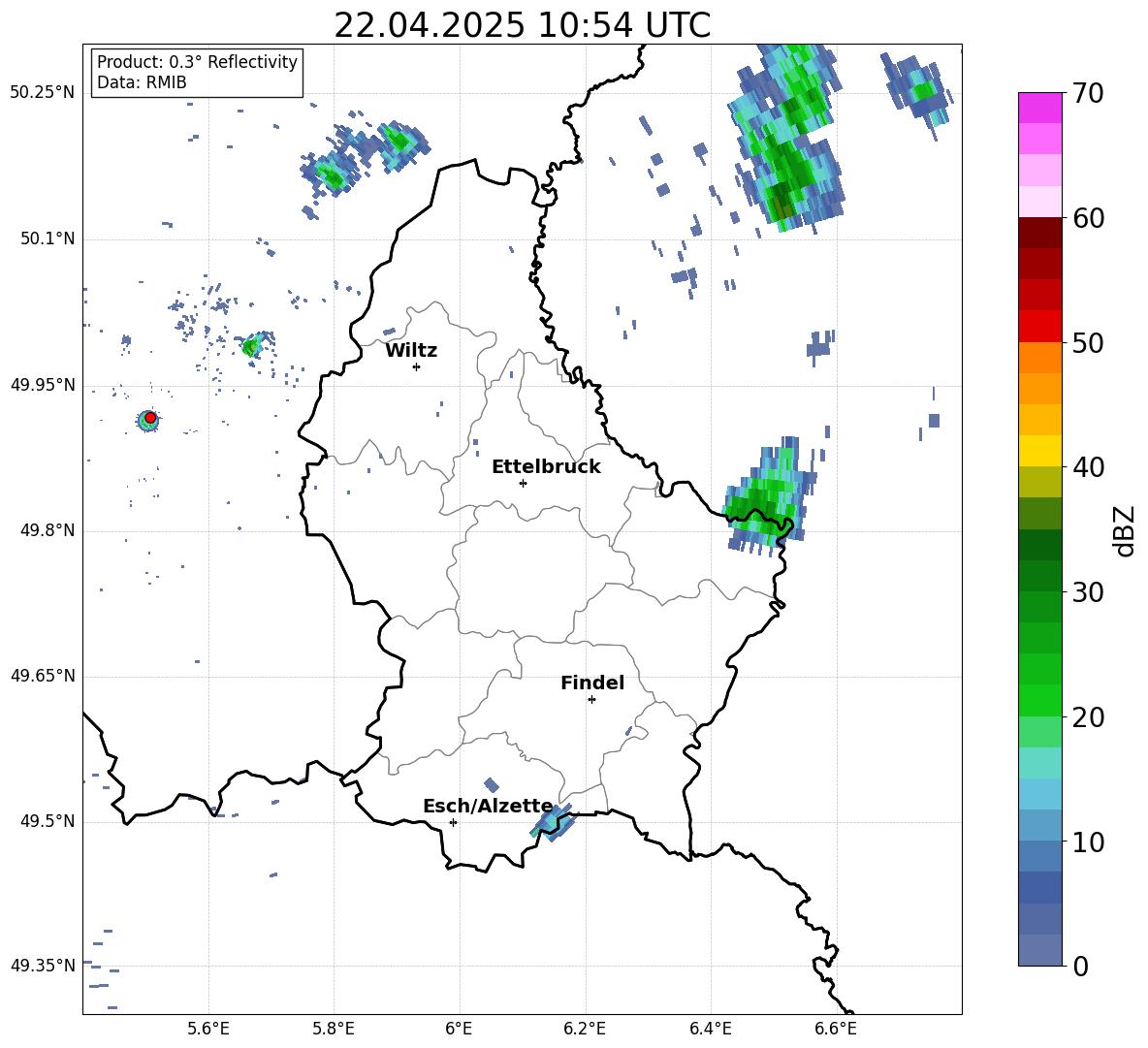Click the large green radar echo at top right

point(788,138)
